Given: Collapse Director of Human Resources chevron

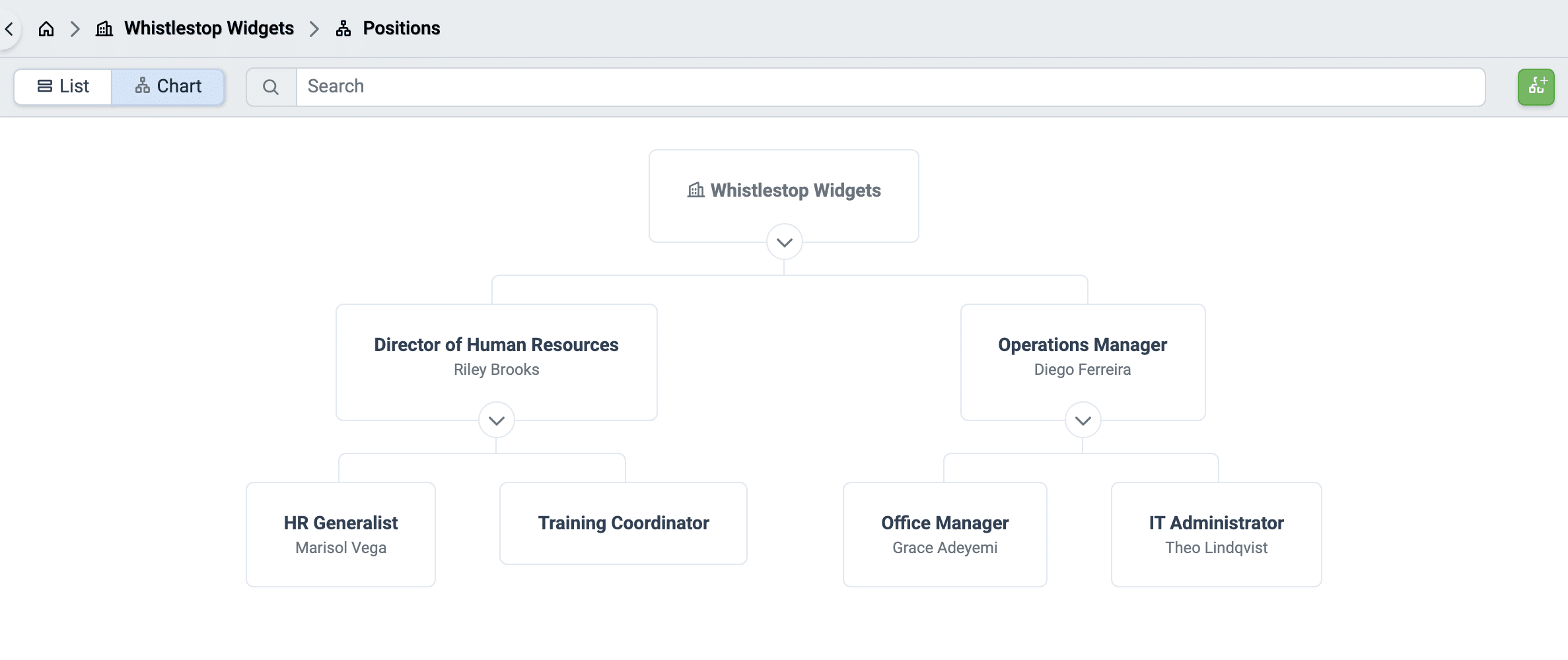Looking at the screenshot, I should (497, 420).
